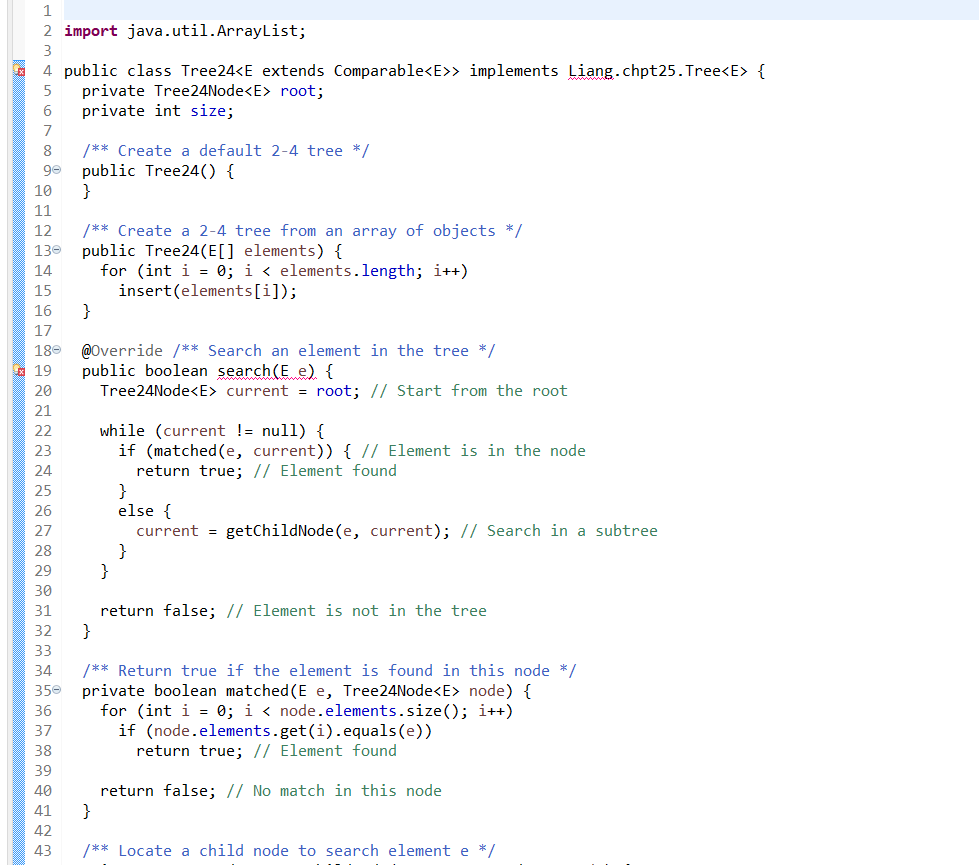Click the size variable on line 6
The height and width of the screenshot is (865, 979).
point(209,110)
